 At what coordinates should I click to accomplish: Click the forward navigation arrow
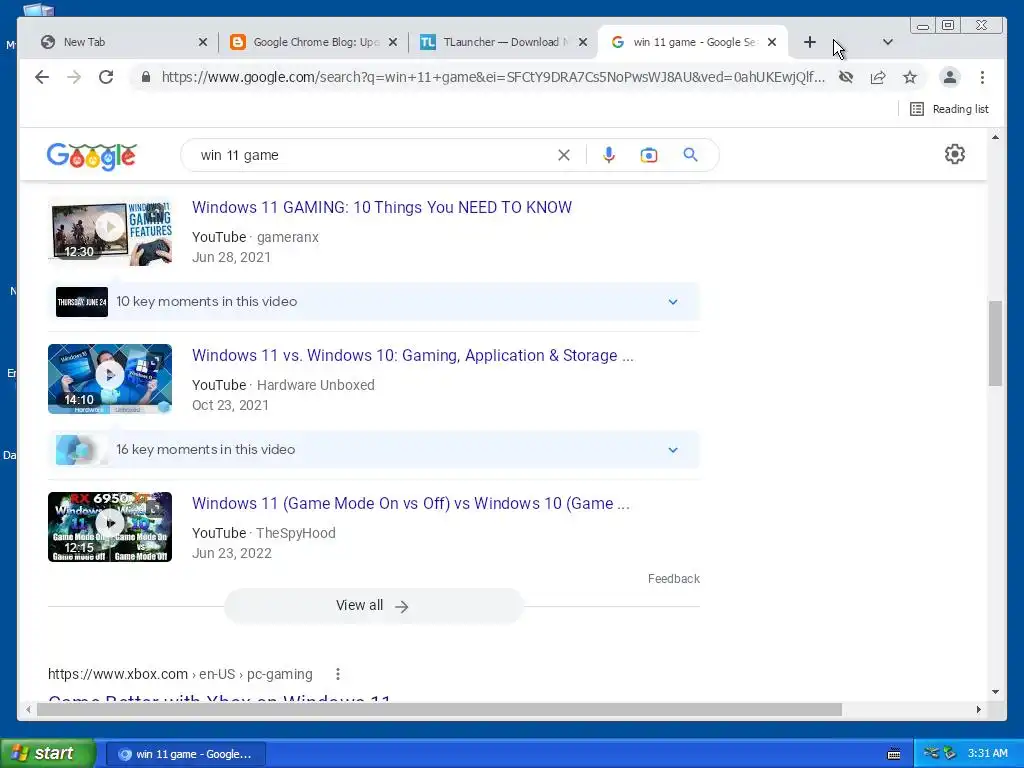pos(74,77)
